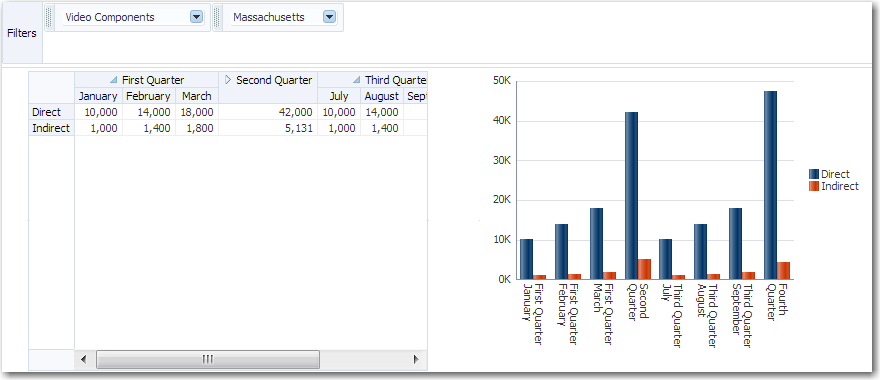The height and width of the screenshot is (380, 880).
Task: Click the Indirect August cell 1,400
Action: [x=382, y=128]
